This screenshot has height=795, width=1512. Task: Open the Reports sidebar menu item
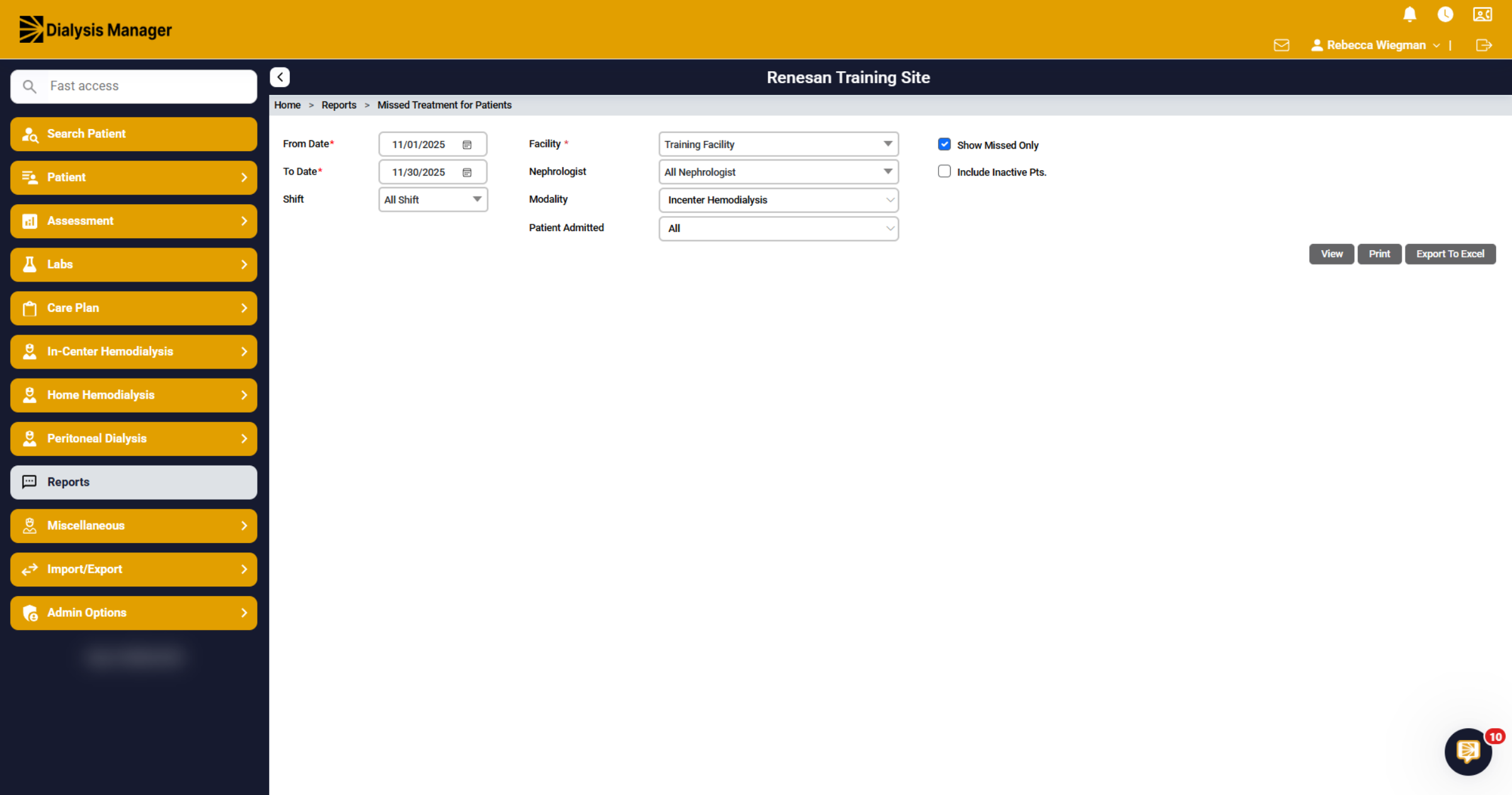pos(134,482)
